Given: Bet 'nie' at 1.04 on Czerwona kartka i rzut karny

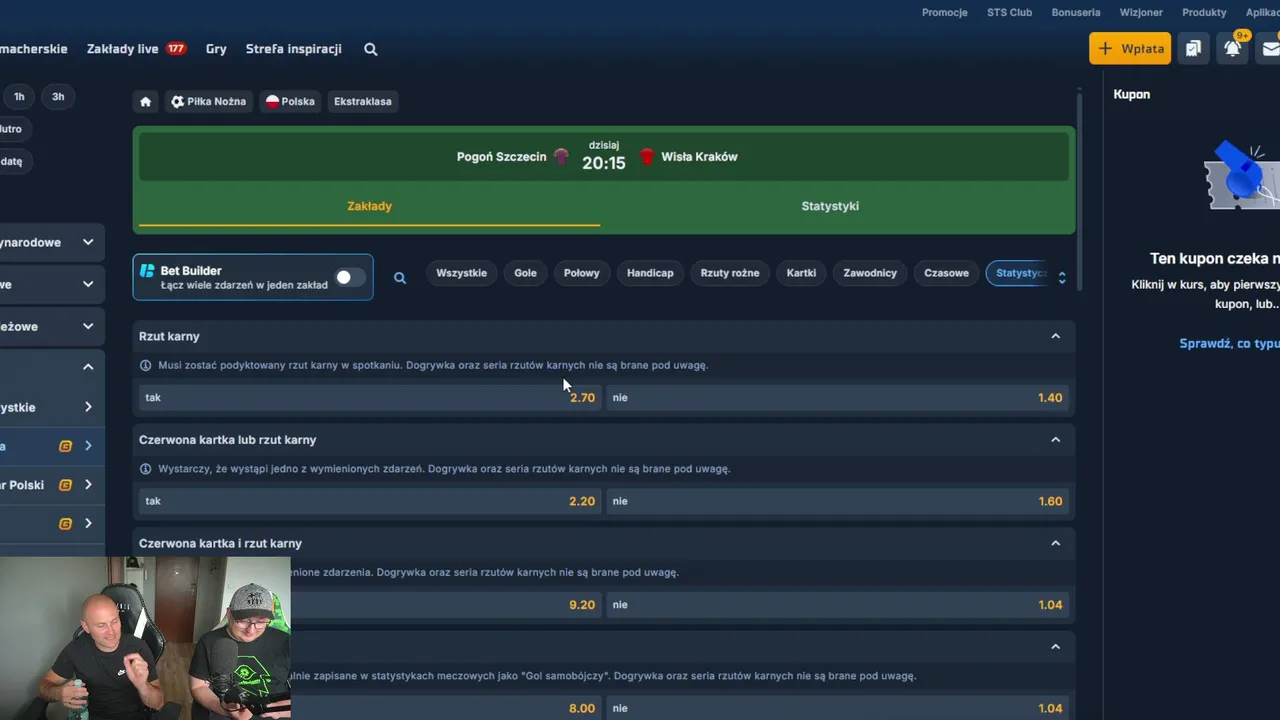Looking at the screenshot, I should tap(838, 604).
